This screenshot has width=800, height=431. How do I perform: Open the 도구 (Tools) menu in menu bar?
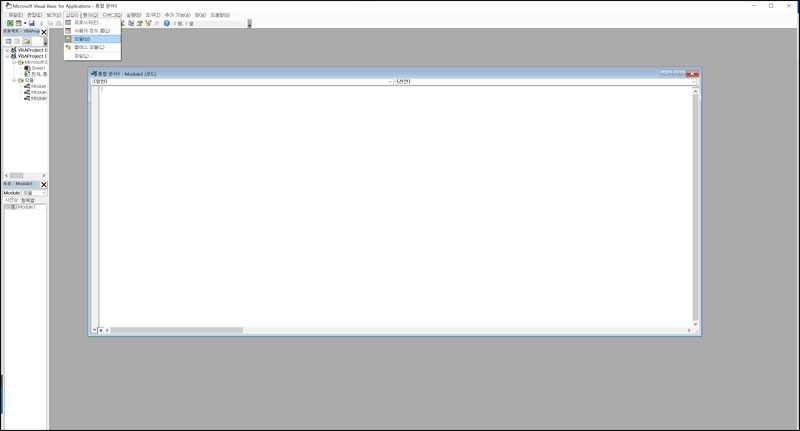153,15
